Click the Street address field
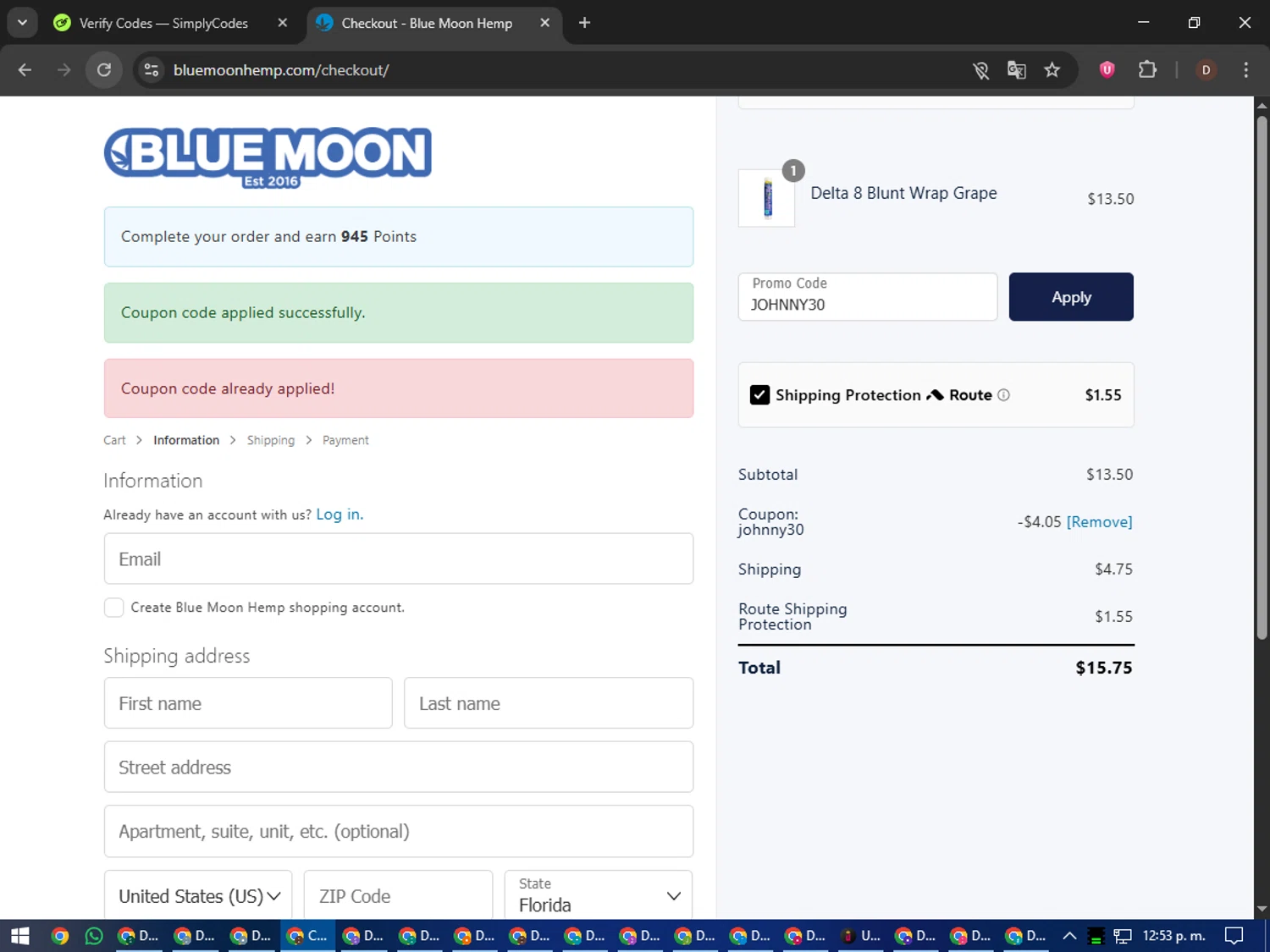Image resolution: width=1270 pixels, height=952 pixels. coord(399,768)
